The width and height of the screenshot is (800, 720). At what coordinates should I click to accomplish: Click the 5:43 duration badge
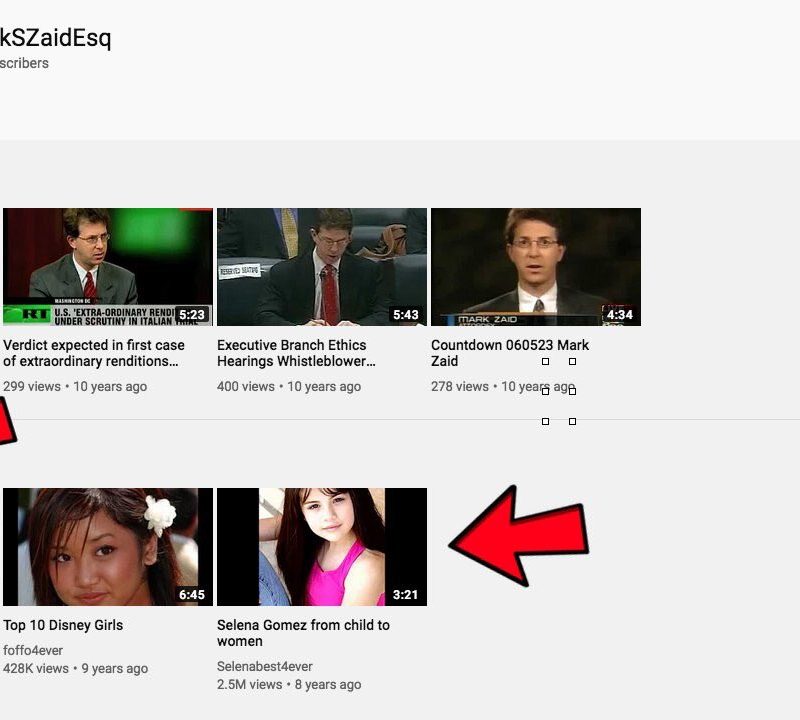(405, 315)
